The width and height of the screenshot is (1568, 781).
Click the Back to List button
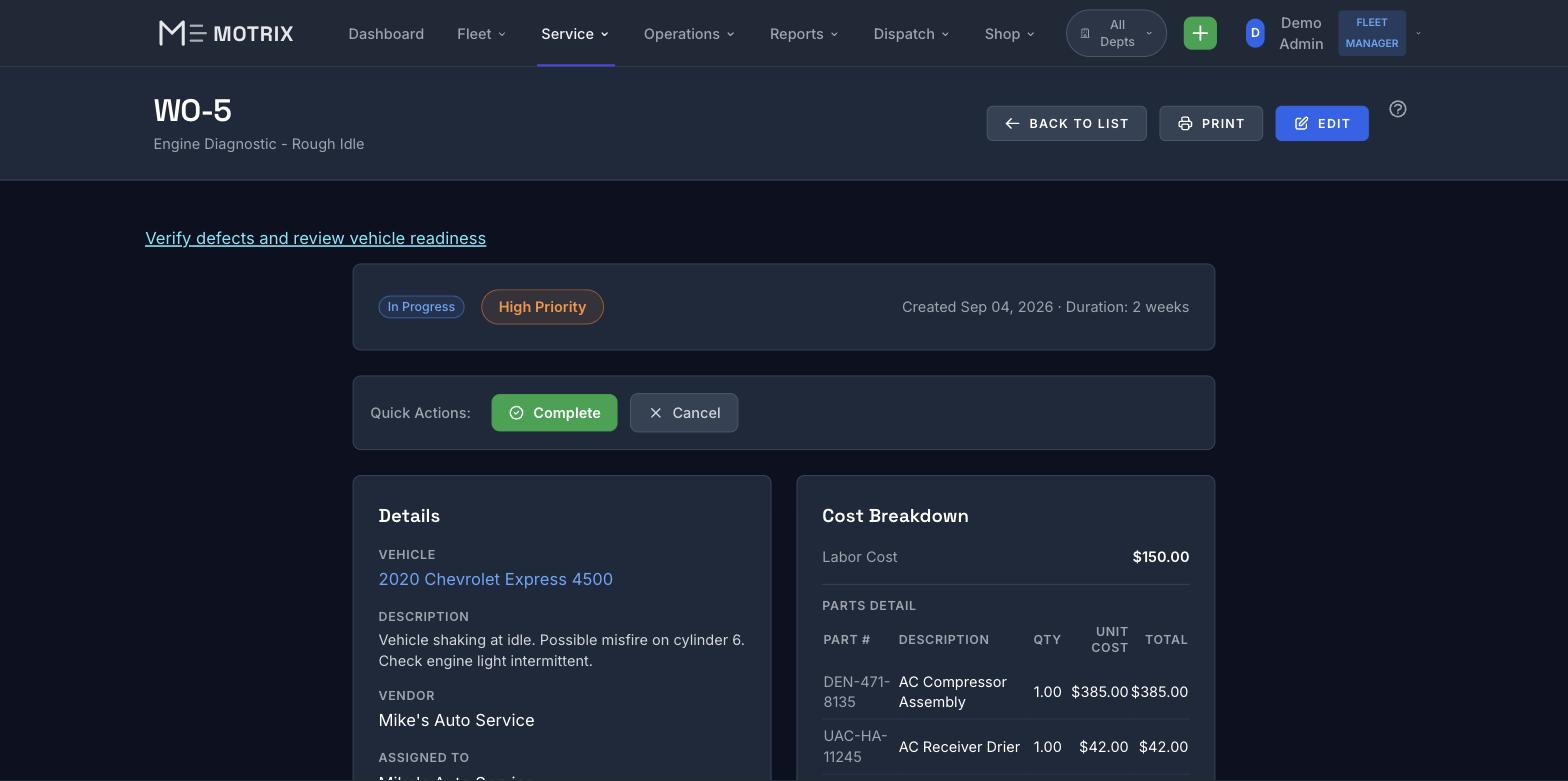point(1066,123)
